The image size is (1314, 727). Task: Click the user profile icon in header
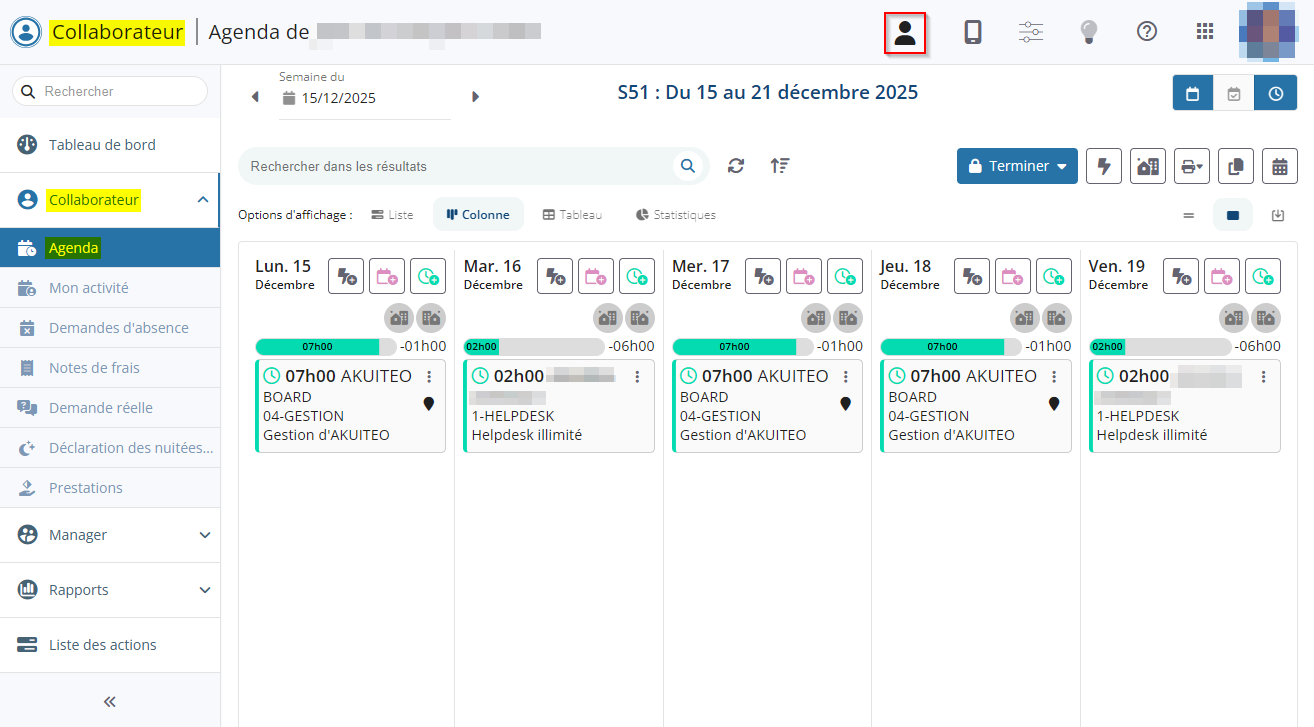(x=905, y=33)
